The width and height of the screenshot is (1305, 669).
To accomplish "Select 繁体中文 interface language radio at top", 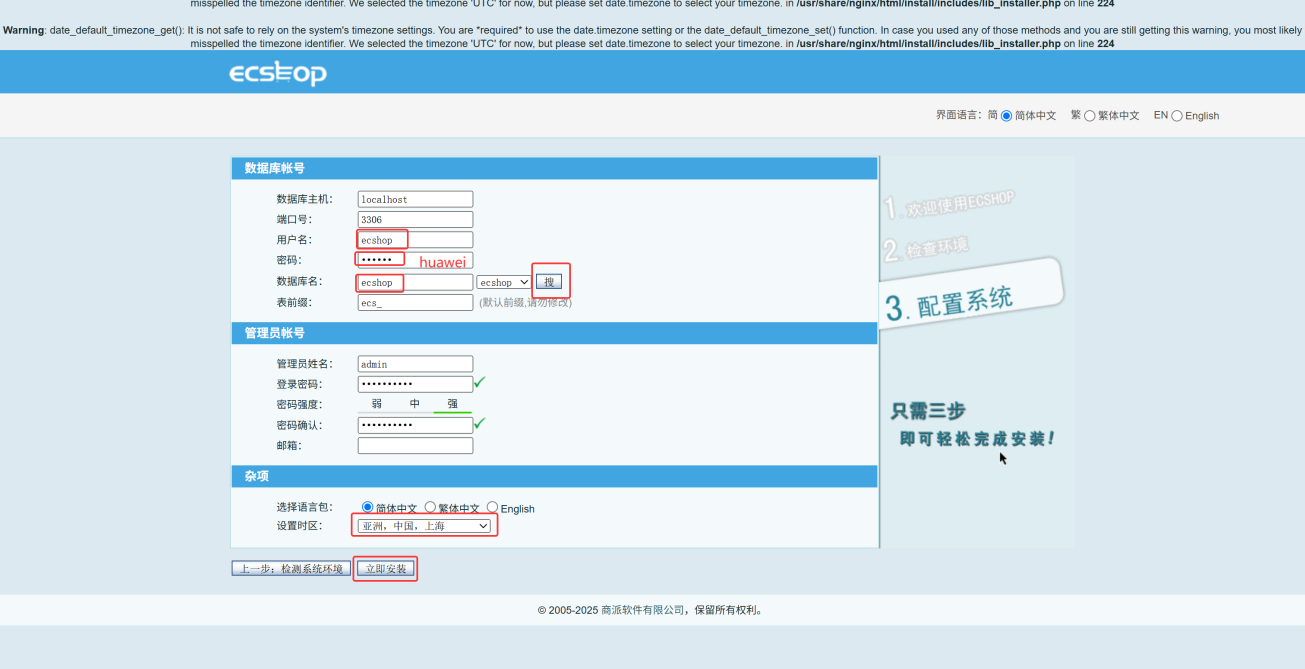I will [x=1090, y=116].
